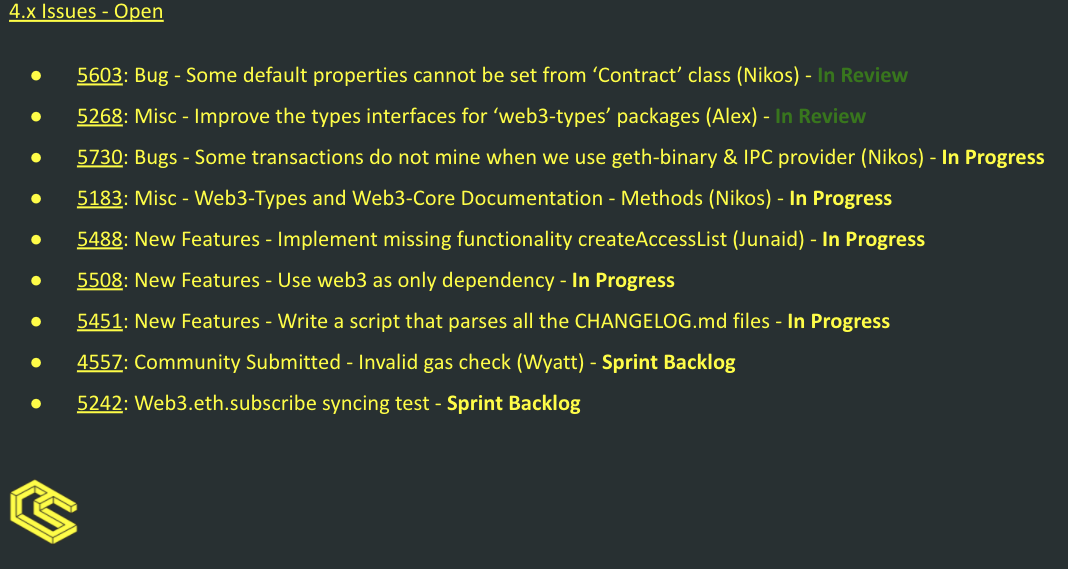
Task: Click 'In Progress' status for geth-binary bug
Action: pyautogui.click(x=992, y=157)
